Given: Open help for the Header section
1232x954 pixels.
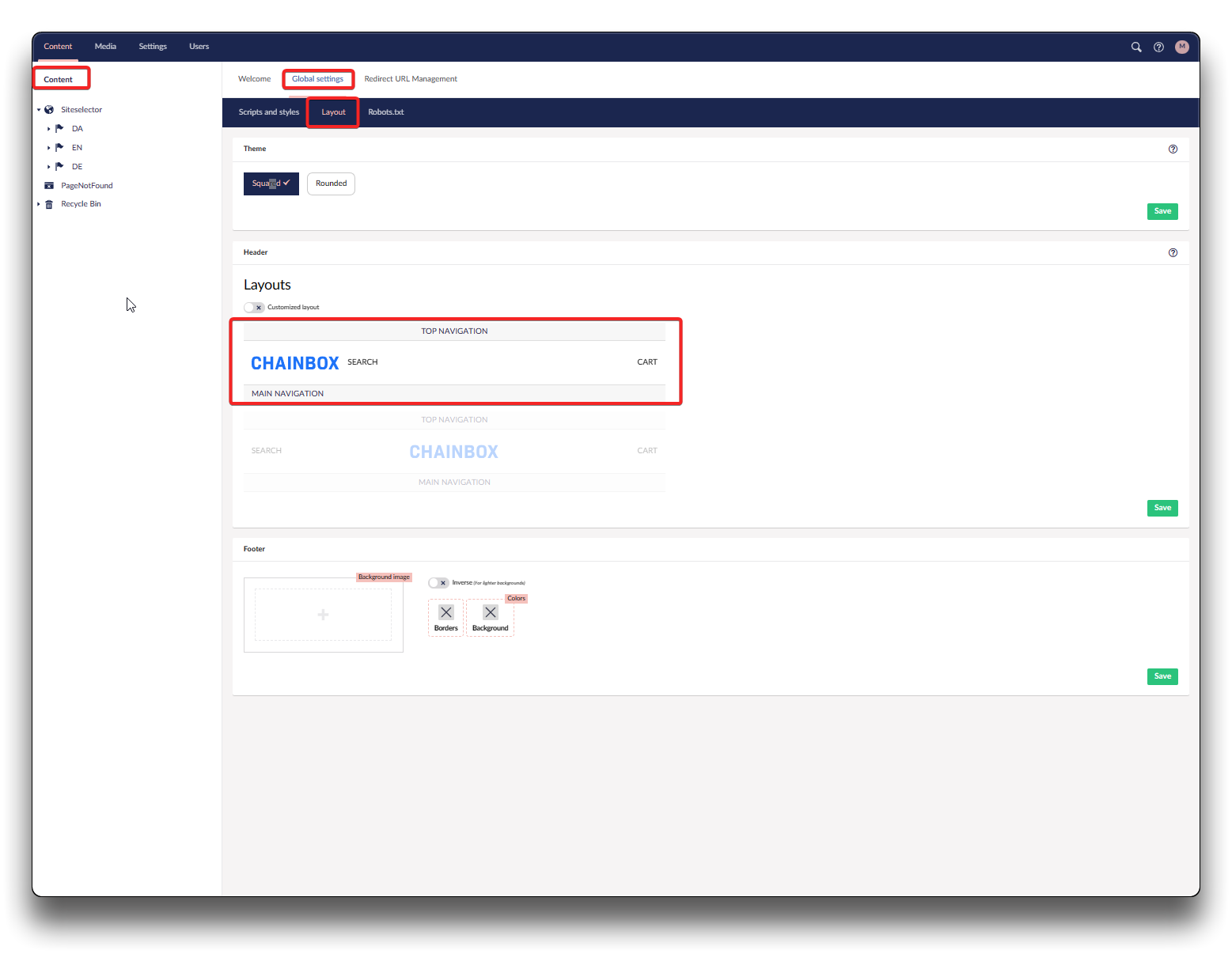Looking at the screenshot, I should pos(1173,253).
